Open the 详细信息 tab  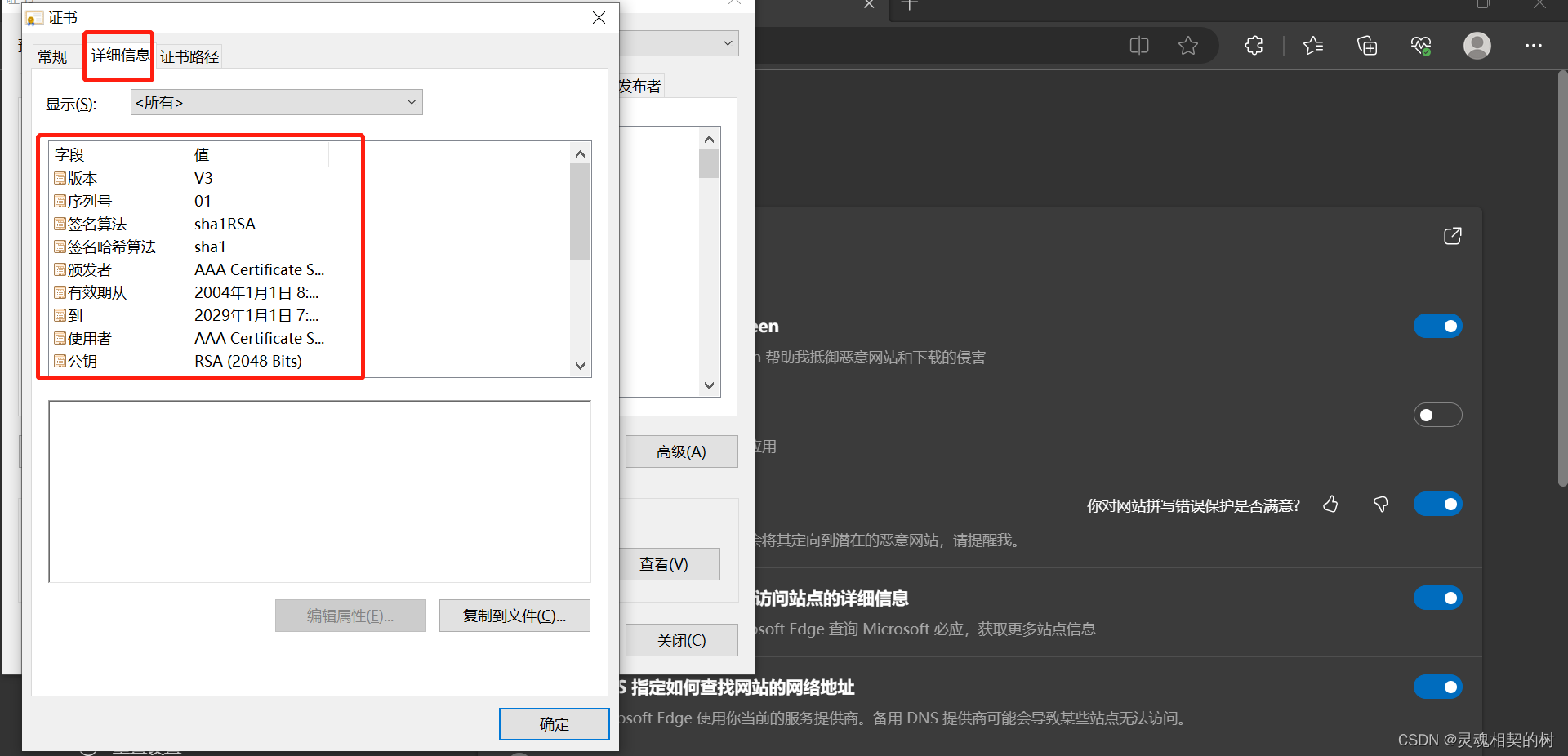(119, 55)
